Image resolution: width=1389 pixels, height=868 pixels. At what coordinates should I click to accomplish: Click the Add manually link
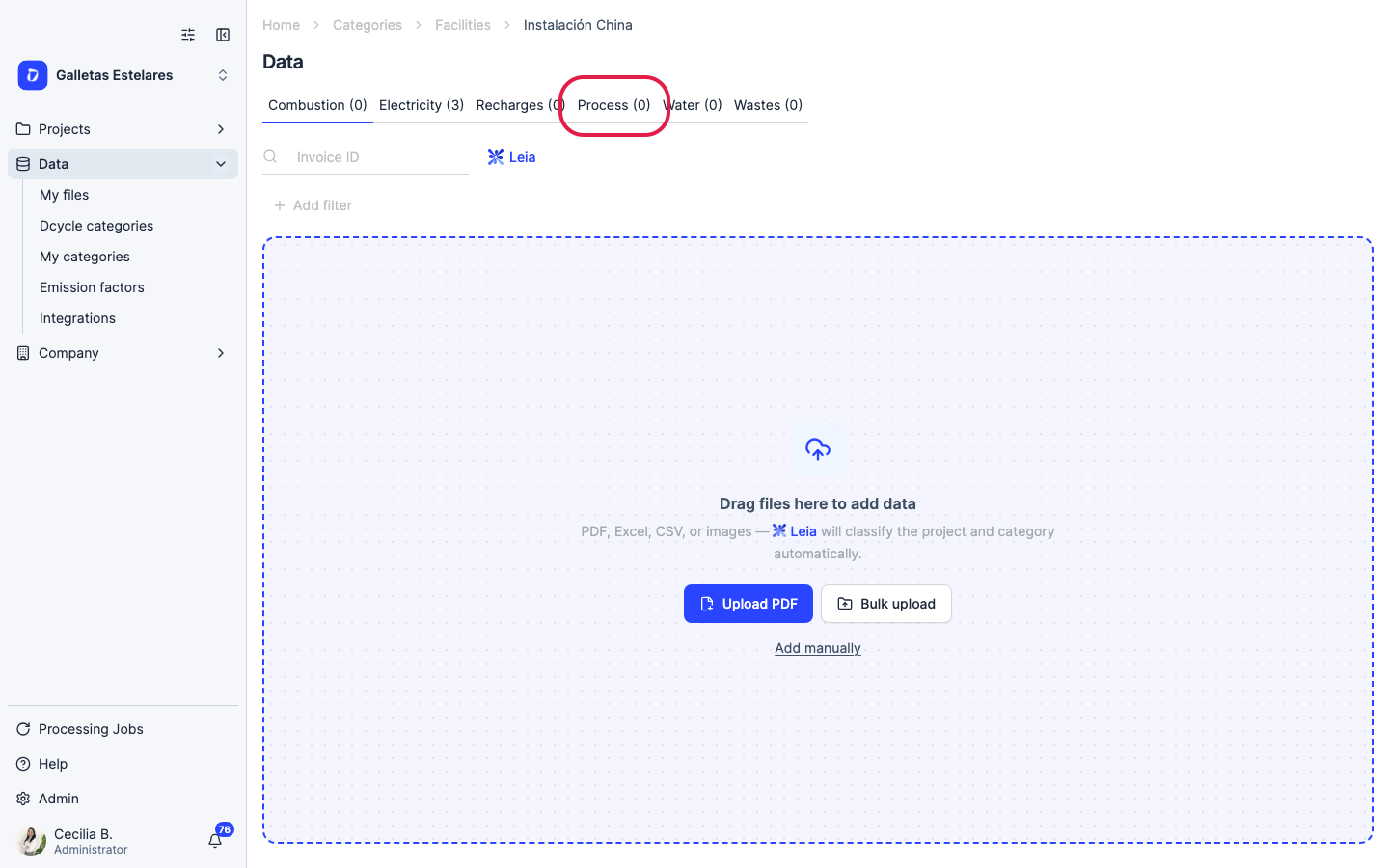pyautogui.click(x=818, y=648)
